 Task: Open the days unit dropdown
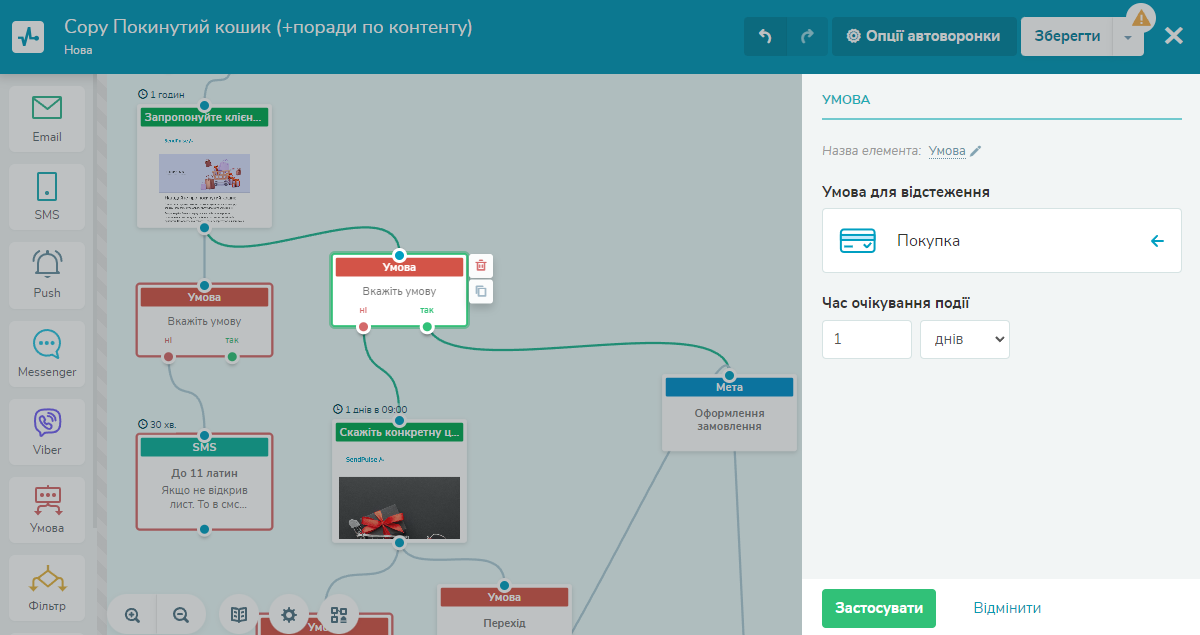(x=964, y=339)
